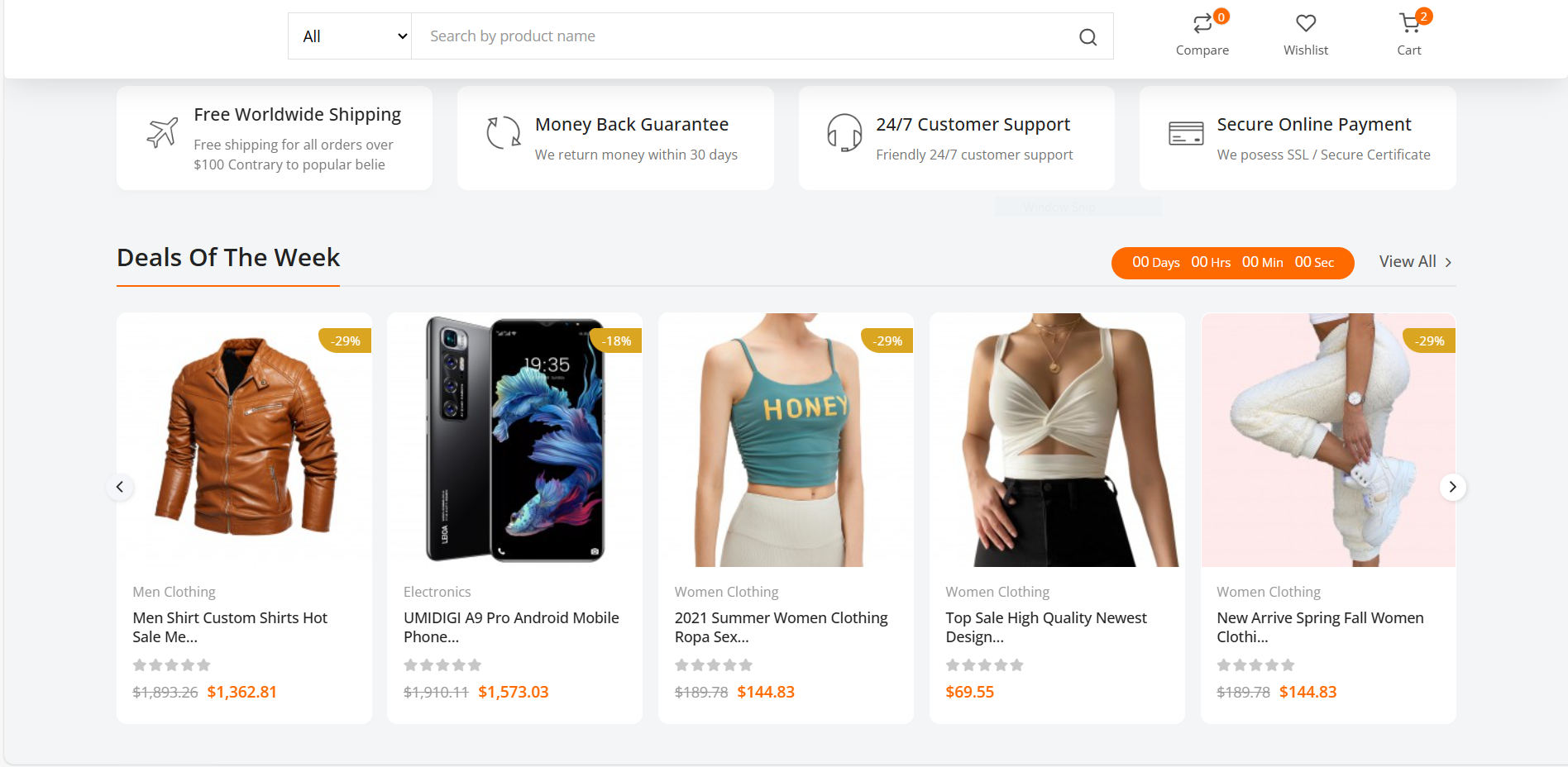Click the search magnifier icon
This screenshot has height=767, width=1568.
click(1088, 36)
